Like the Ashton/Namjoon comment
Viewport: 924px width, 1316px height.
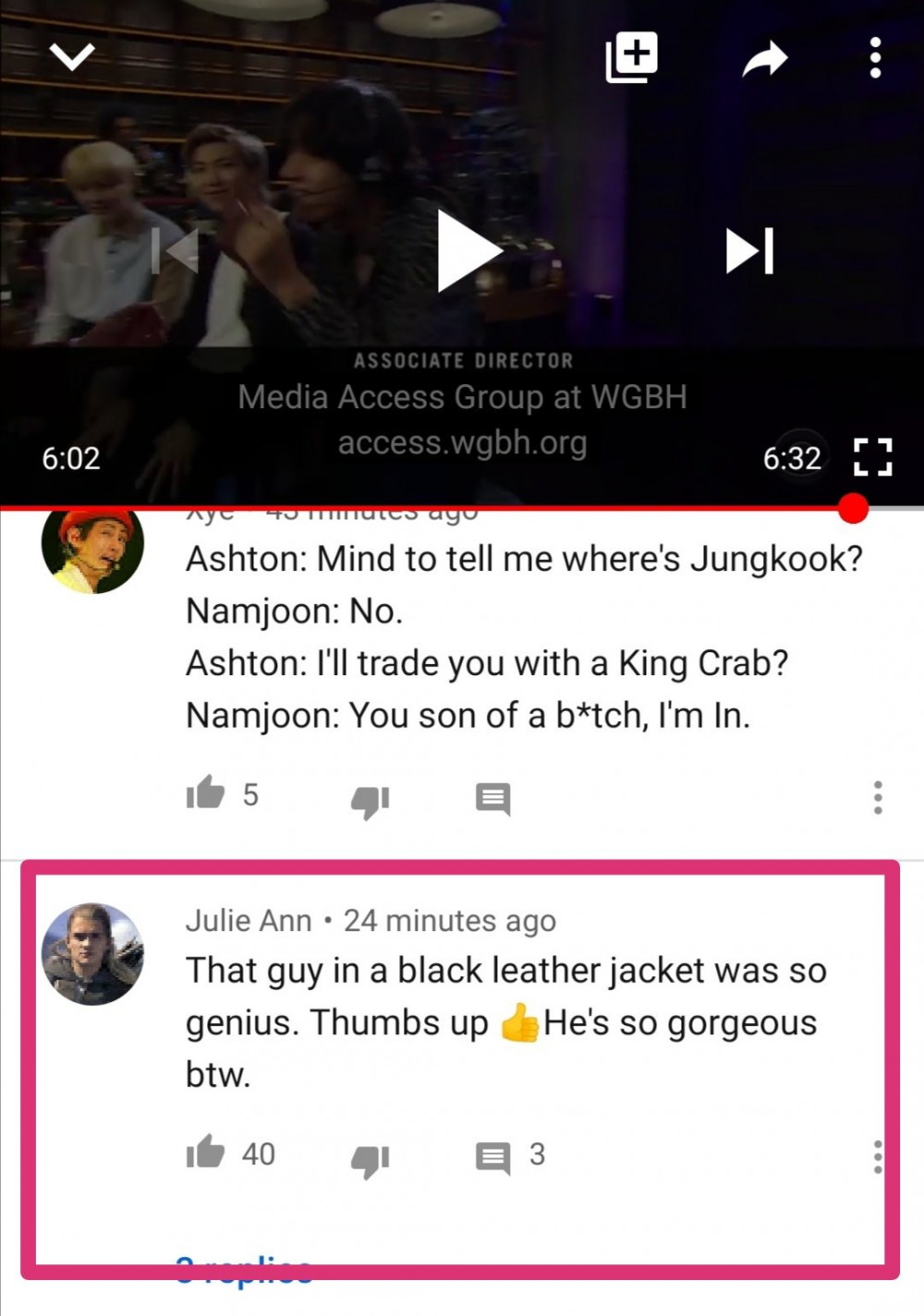coord(205,793)
